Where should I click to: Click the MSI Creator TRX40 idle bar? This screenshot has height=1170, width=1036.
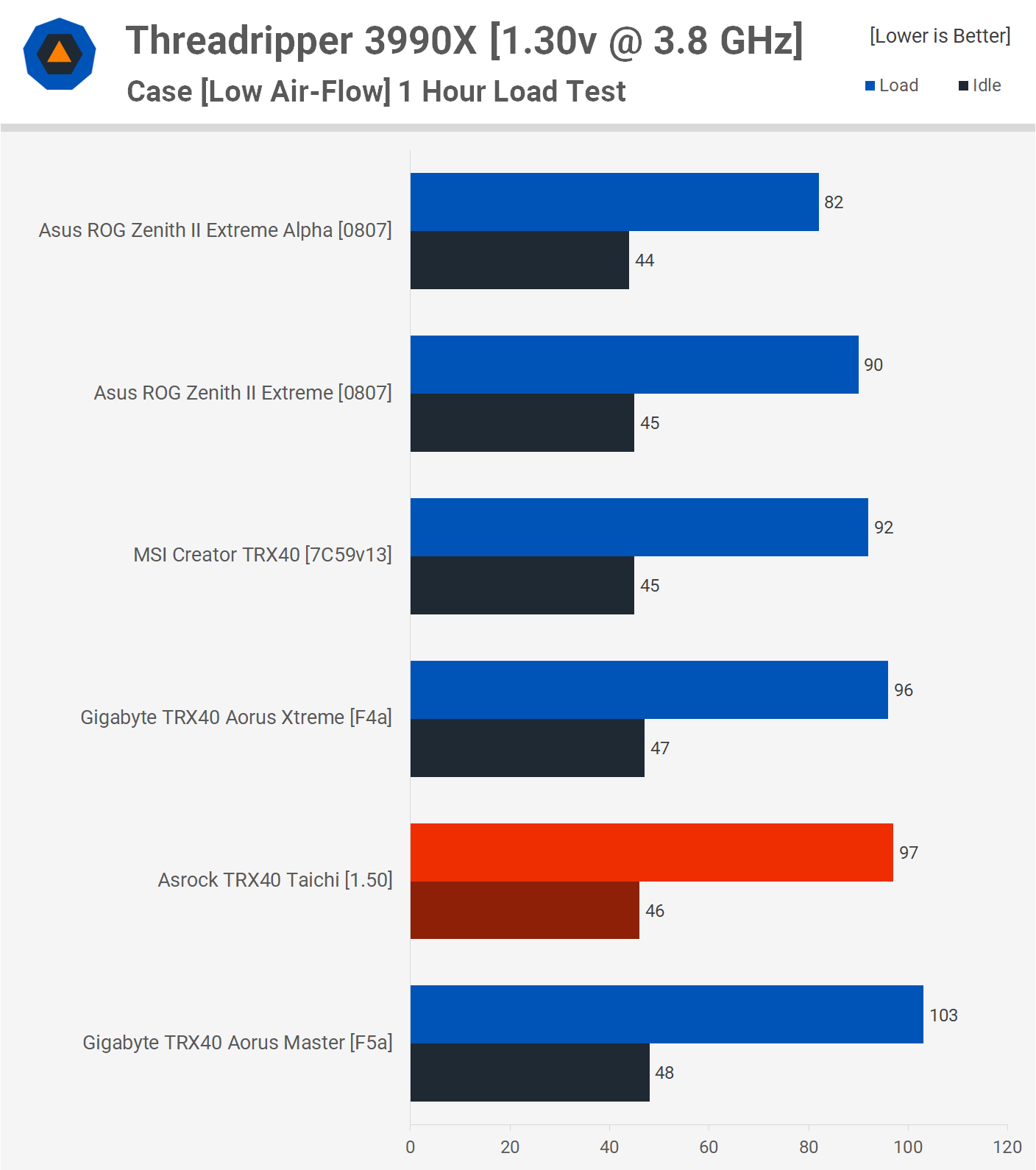522,586
